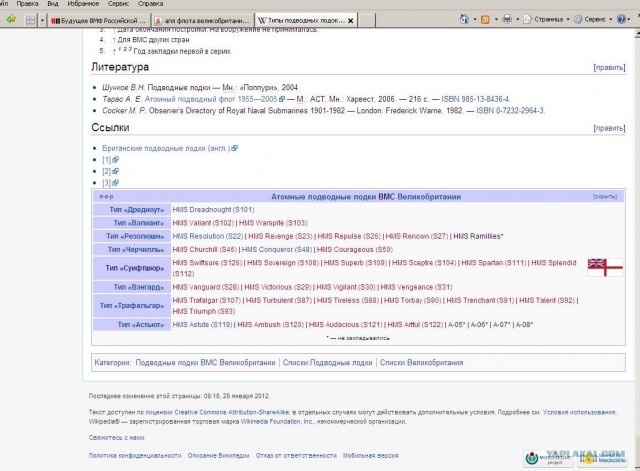Switch to Будущее ВМФ Российской tab

tap(99, 20)
